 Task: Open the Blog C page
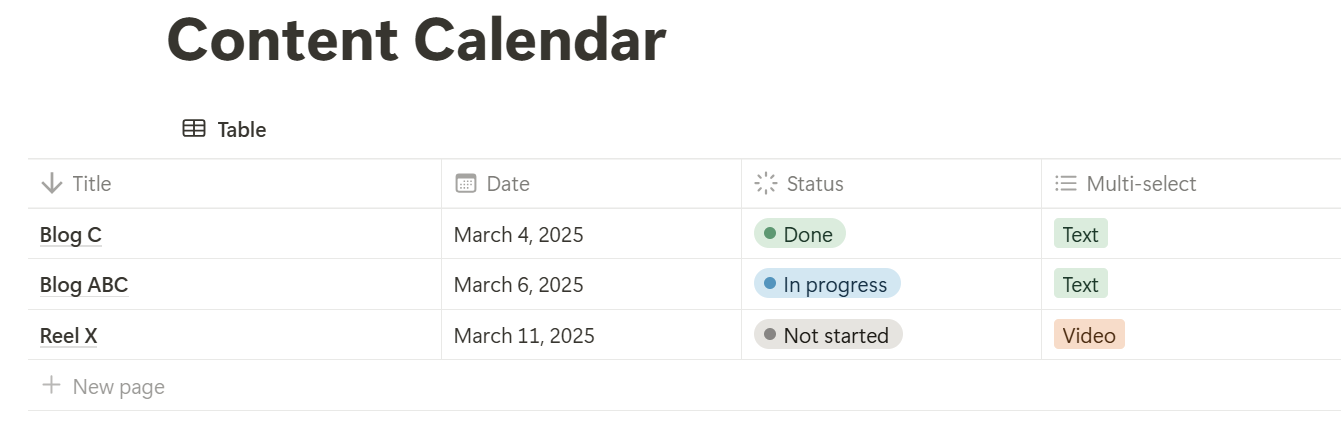[71, 235]
